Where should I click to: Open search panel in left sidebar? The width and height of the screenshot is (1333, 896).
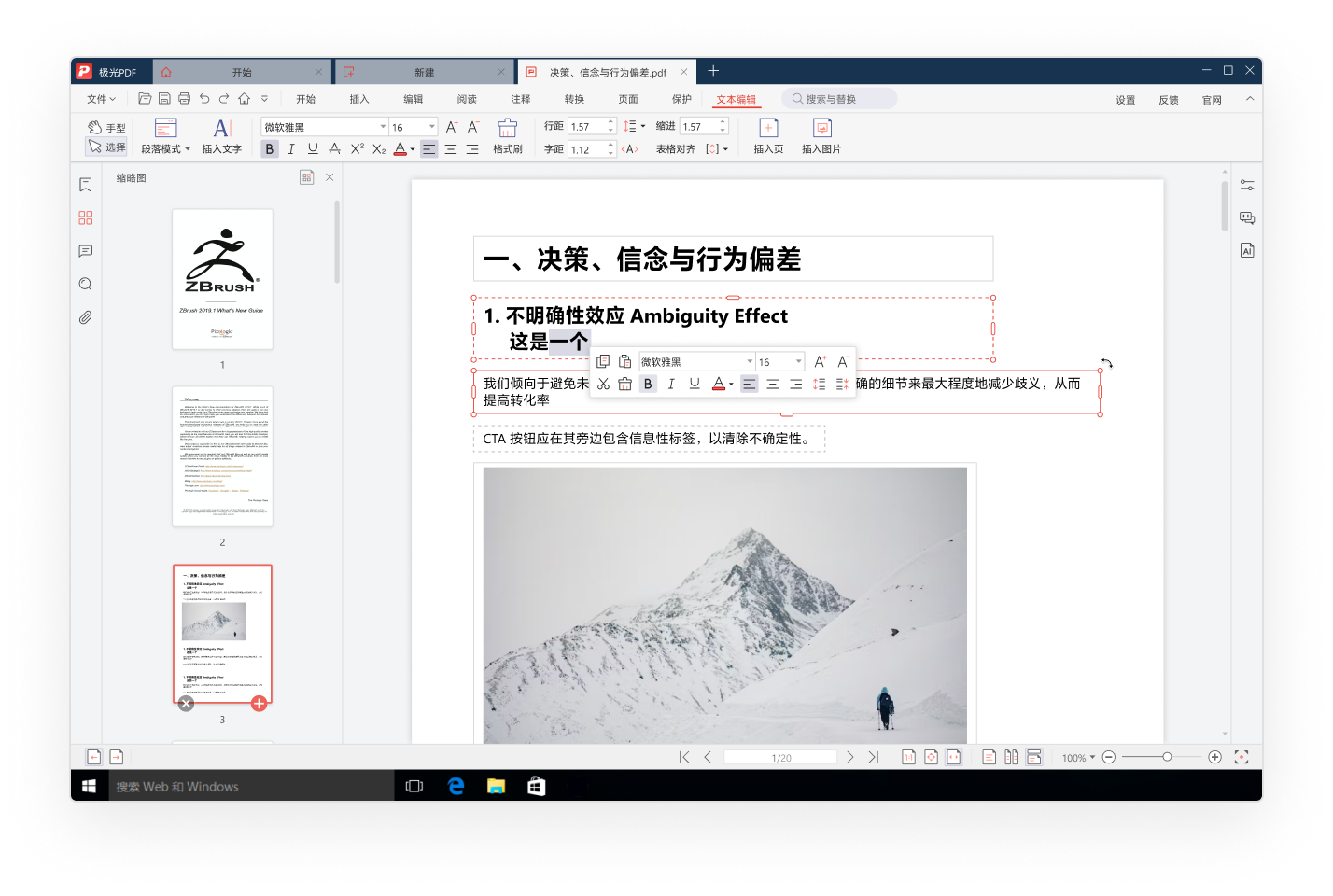point(85,284)
